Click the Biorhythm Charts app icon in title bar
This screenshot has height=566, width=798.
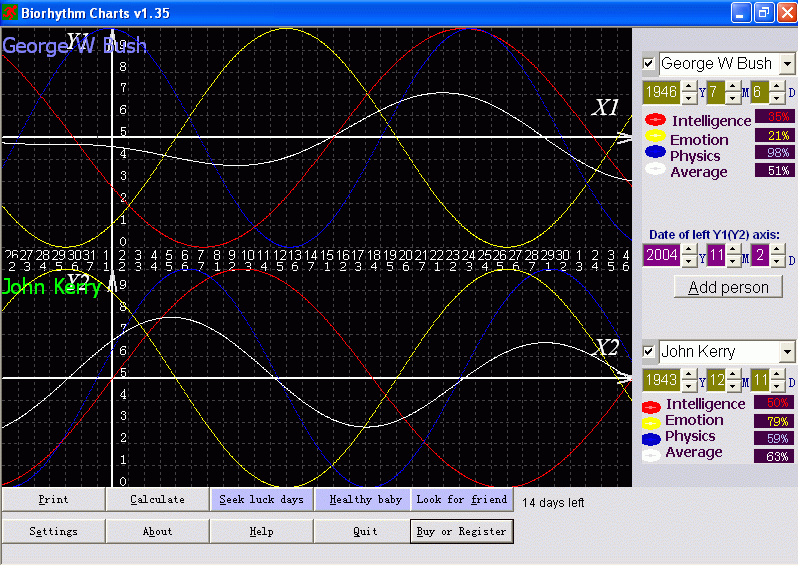click(x=10, y=13)
